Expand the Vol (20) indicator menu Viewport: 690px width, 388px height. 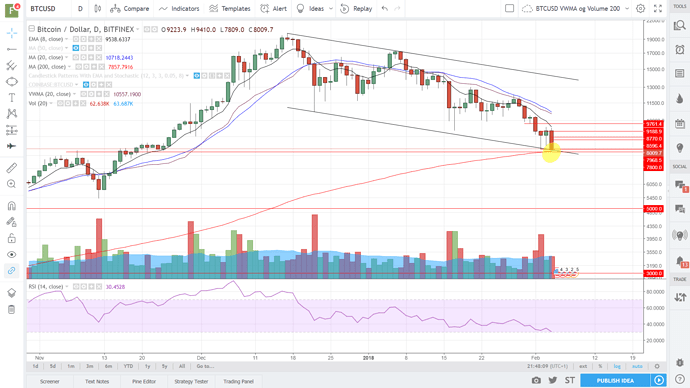(x=51, y=103)
